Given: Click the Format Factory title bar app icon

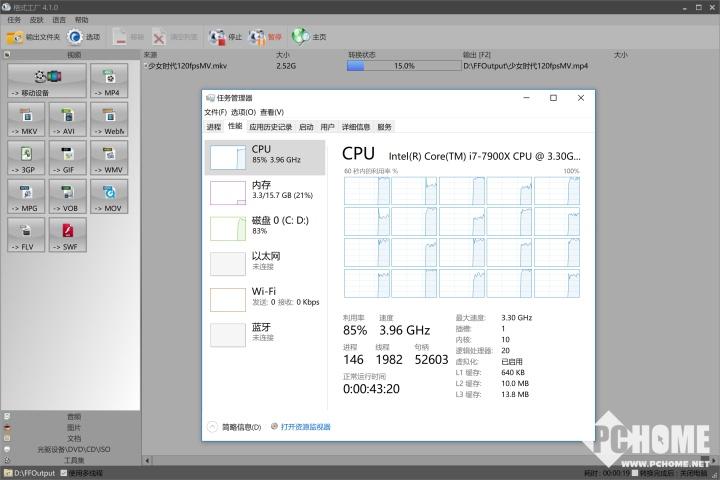Looking at the screenshot, I should click(x=6, y=7).
